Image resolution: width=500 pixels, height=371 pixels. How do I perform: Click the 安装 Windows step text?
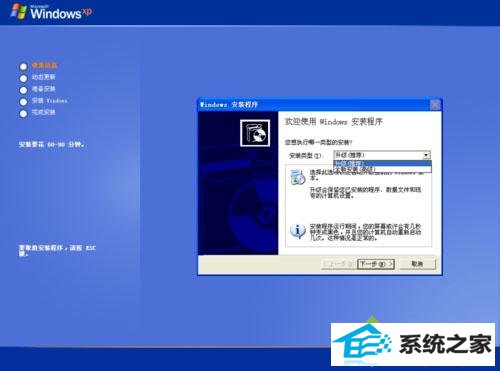(50, 100)
